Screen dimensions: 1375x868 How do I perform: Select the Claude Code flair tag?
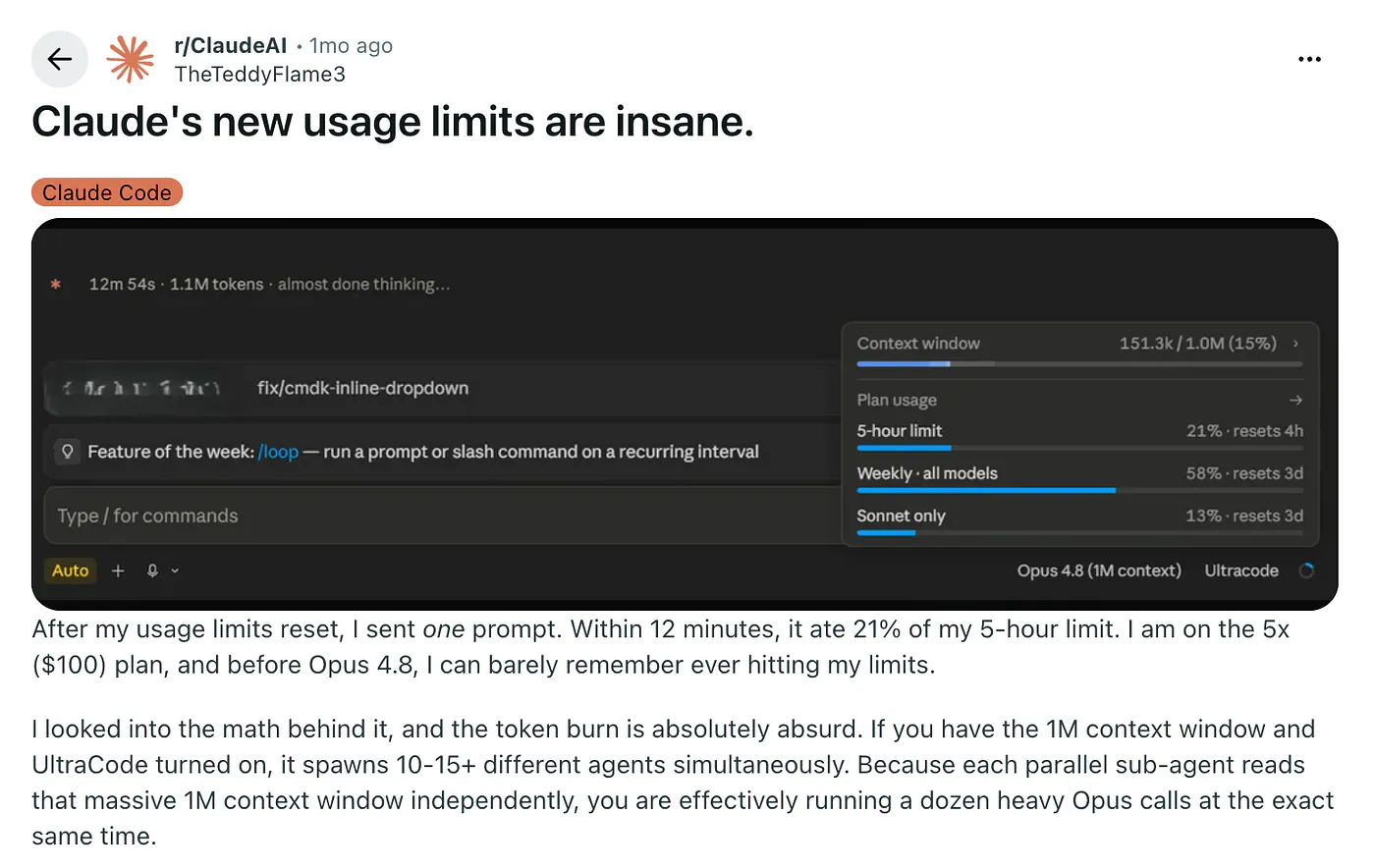coord(107,192)
